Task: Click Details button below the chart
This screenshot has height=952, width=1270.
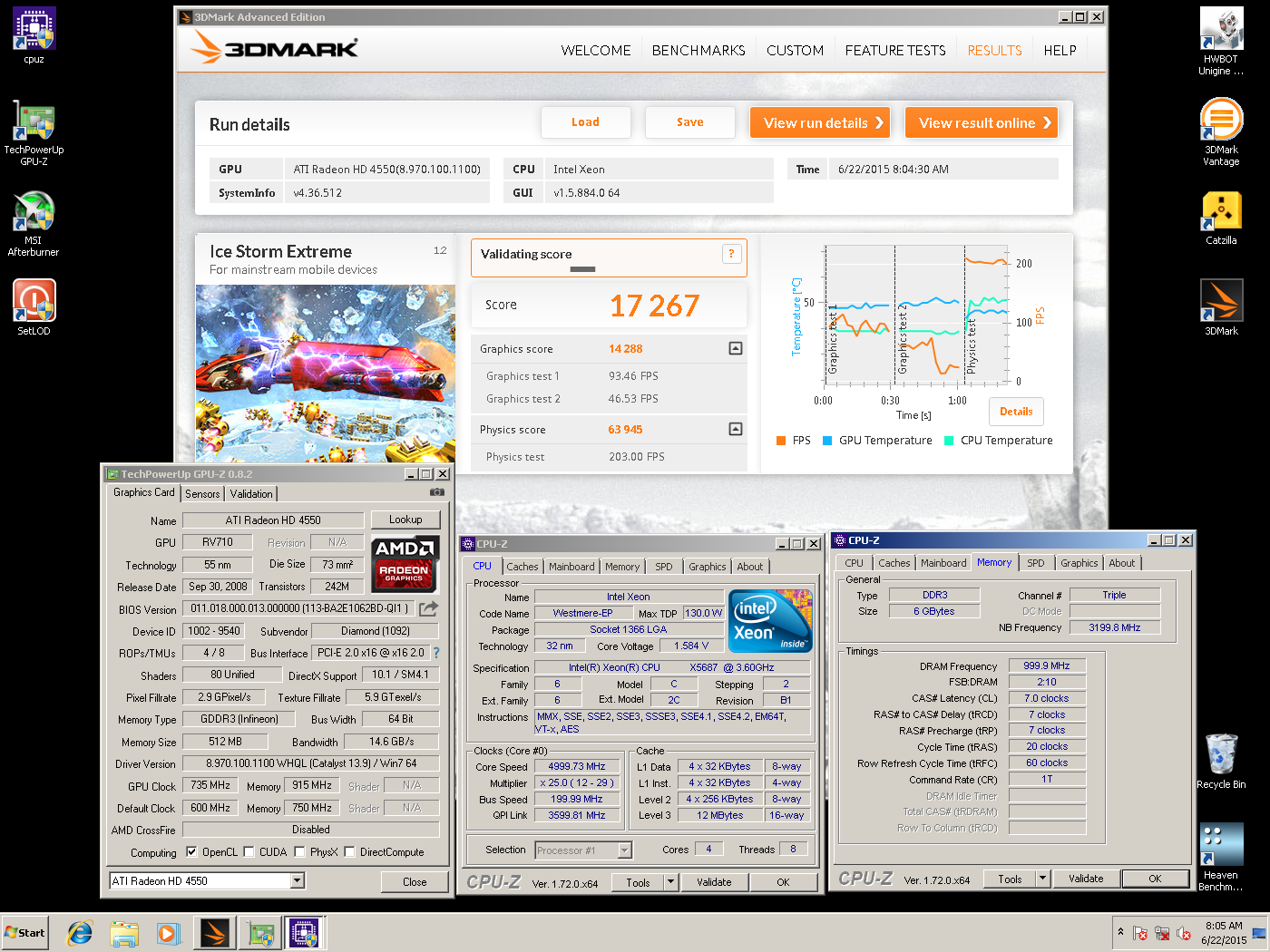Action: pos(1016,412)
